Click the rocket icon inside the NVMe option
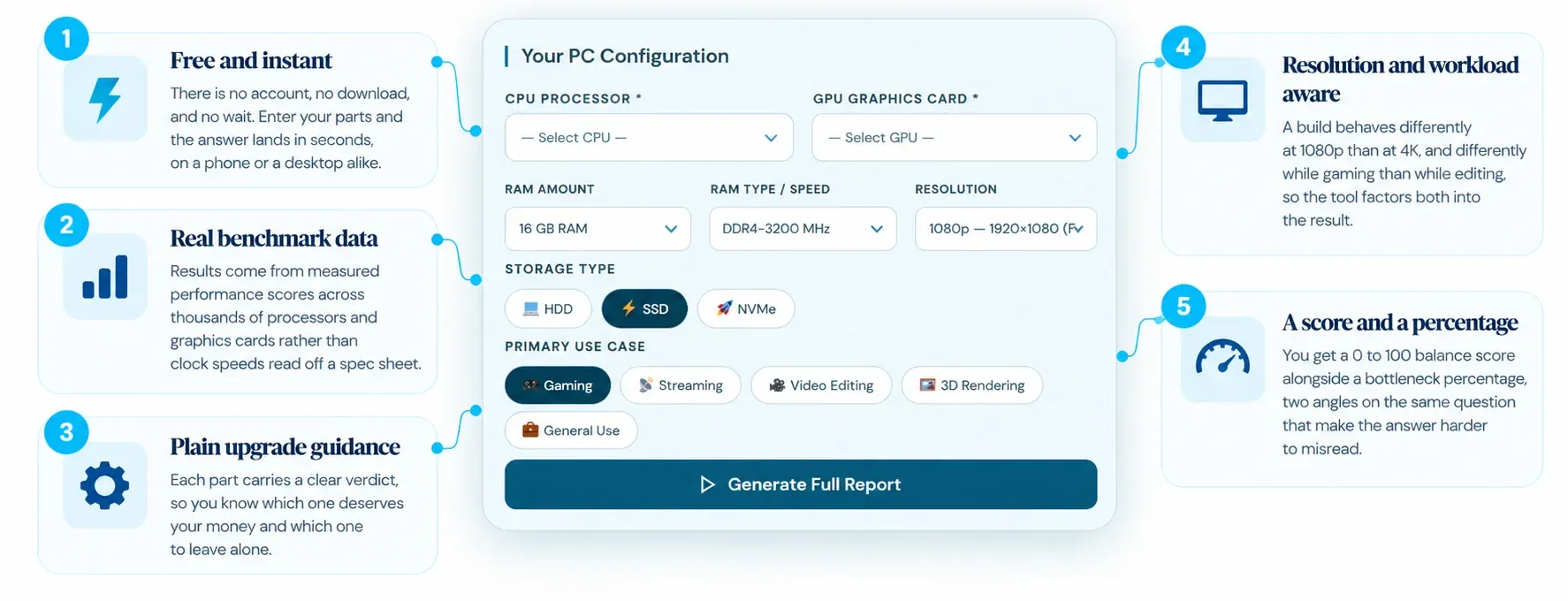 point(724,308)
